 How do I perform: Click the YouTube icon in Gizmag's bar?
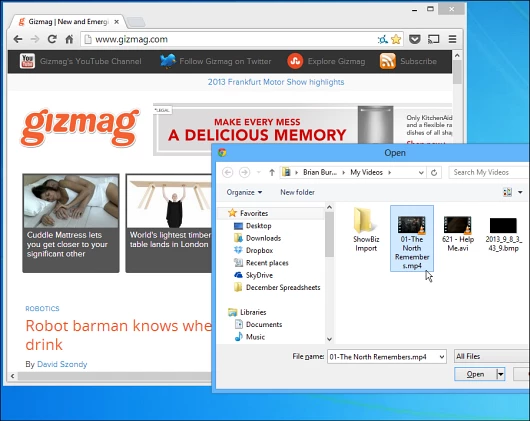pyautogui.click(x=27, y=61)
